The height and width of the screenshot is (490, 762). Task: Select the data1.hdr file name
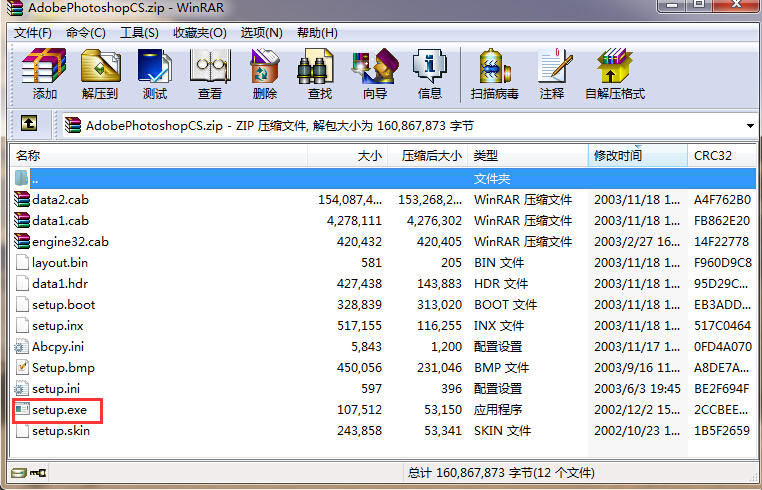(x=60, y=283)
